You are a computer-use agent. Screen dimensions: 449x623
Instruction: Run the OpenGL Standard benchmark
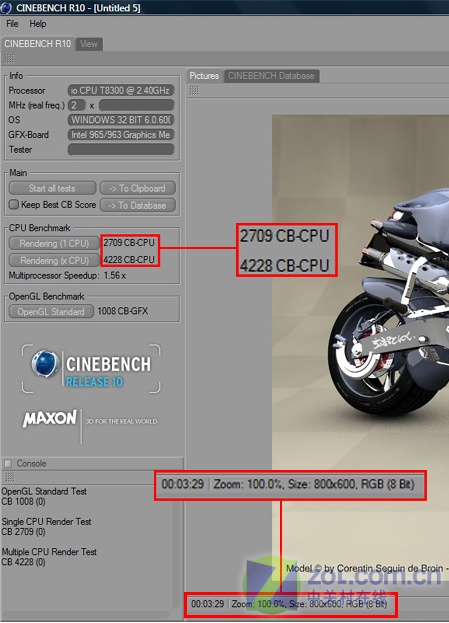tap(51, 312)
